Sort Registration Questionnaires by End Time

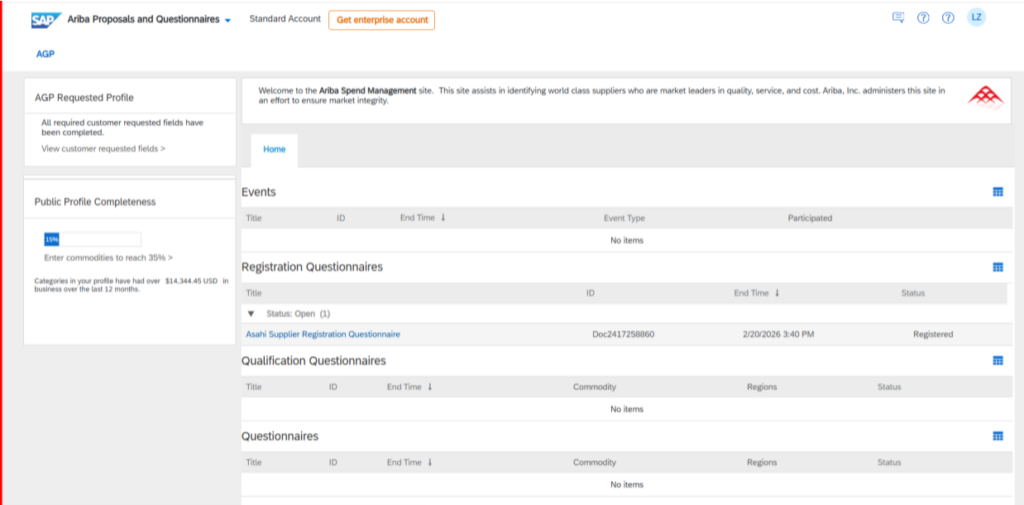tap(756, 293)
